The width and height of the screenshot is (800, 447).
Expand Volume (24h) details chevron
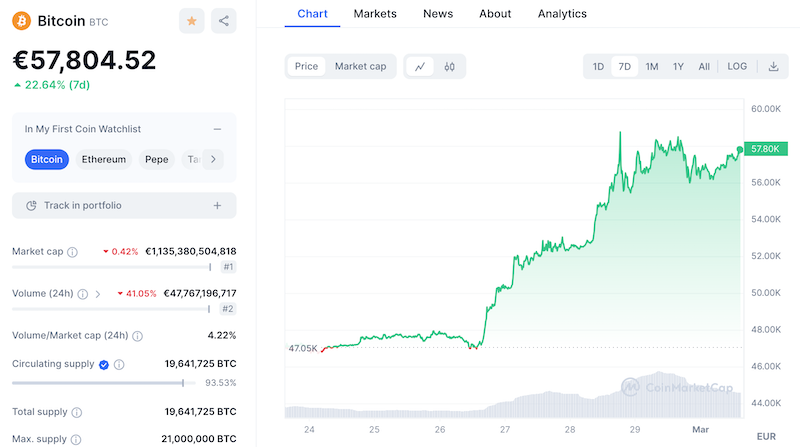[98, 294]
